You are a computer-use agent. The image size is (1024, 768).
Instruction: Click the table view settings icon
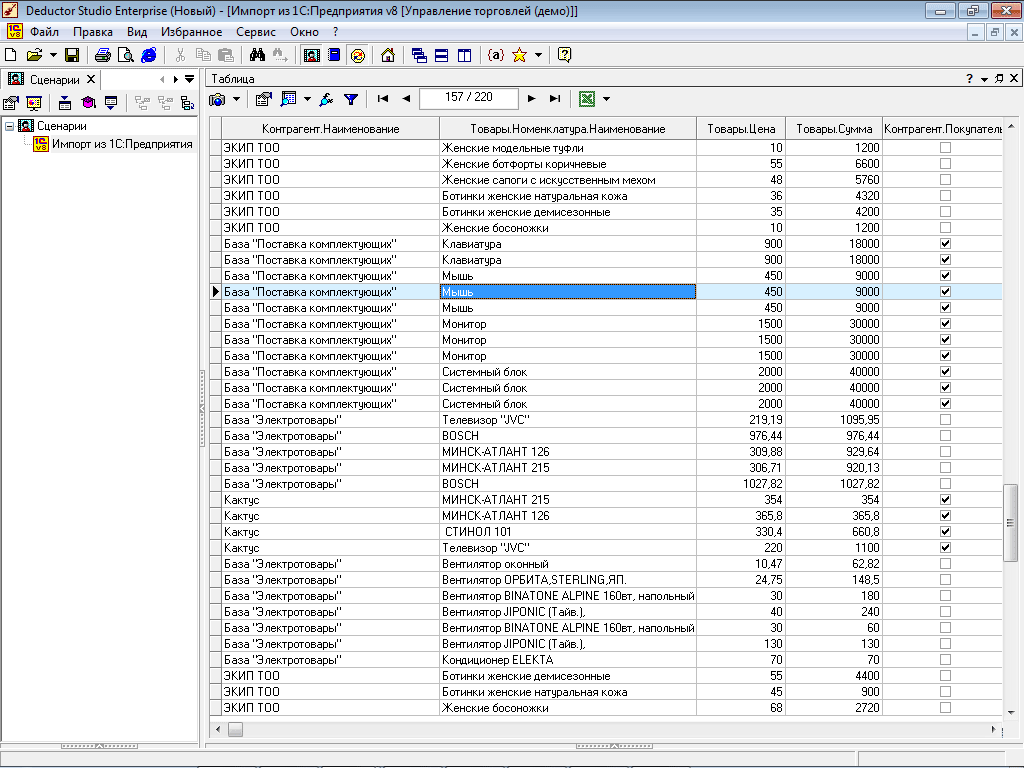coord(263,99)
